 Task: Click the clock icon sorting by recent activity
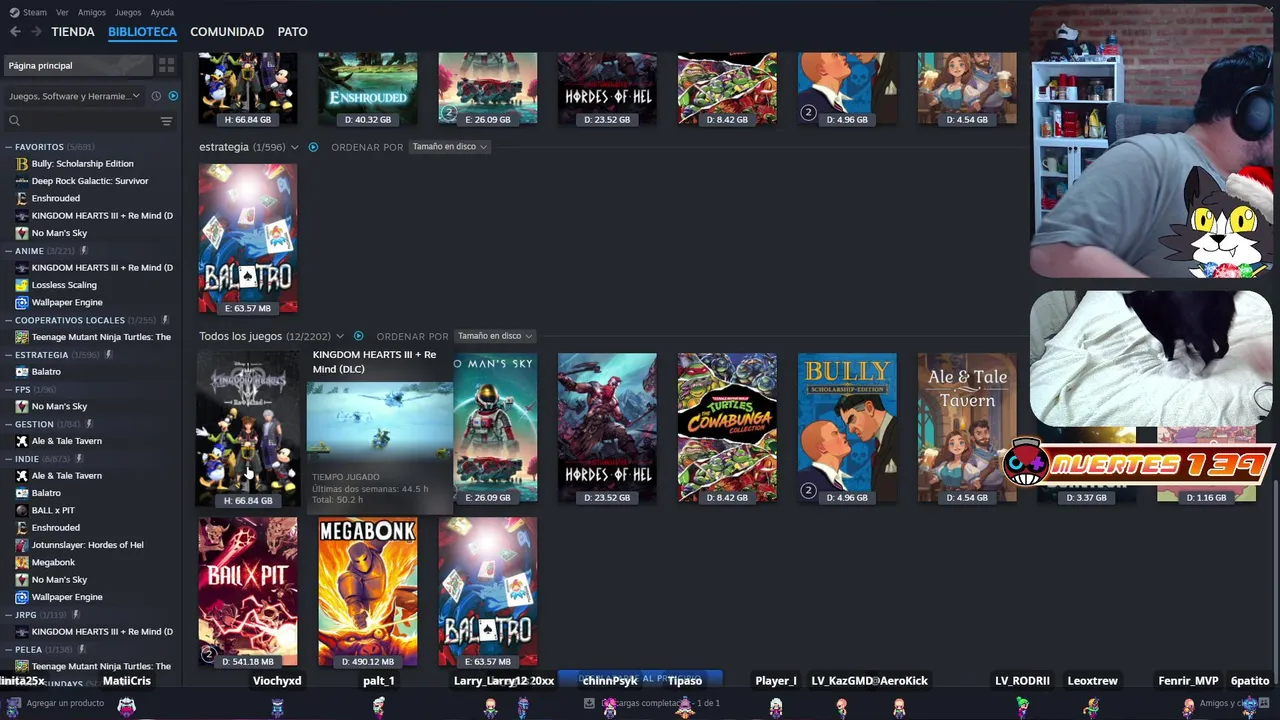[x=156, y=96]
